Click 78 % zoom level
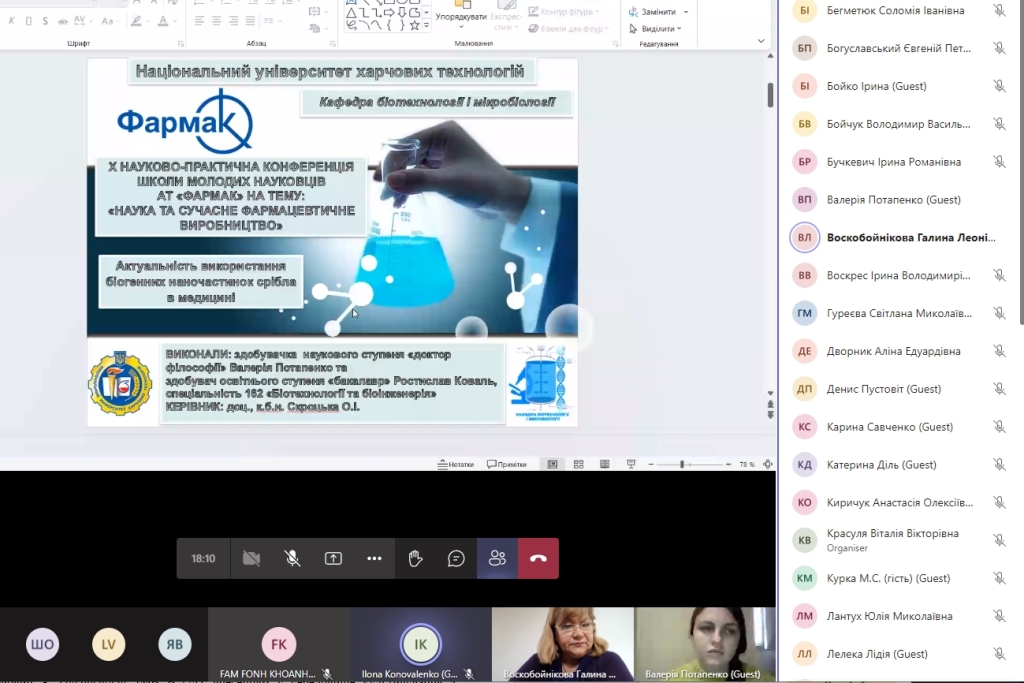The height and width of the screenshot is (683, 1024). click(x=746, y=464)
